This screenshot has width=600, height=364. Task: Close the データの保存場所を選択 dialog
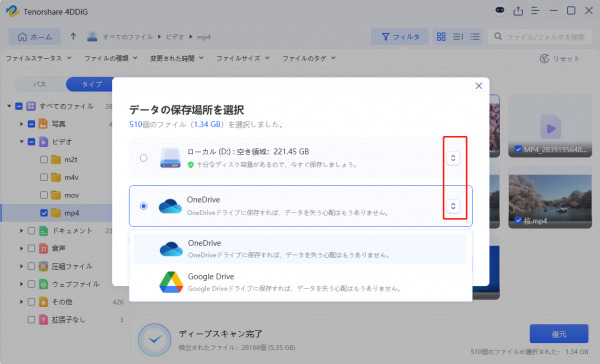[479, 86]
